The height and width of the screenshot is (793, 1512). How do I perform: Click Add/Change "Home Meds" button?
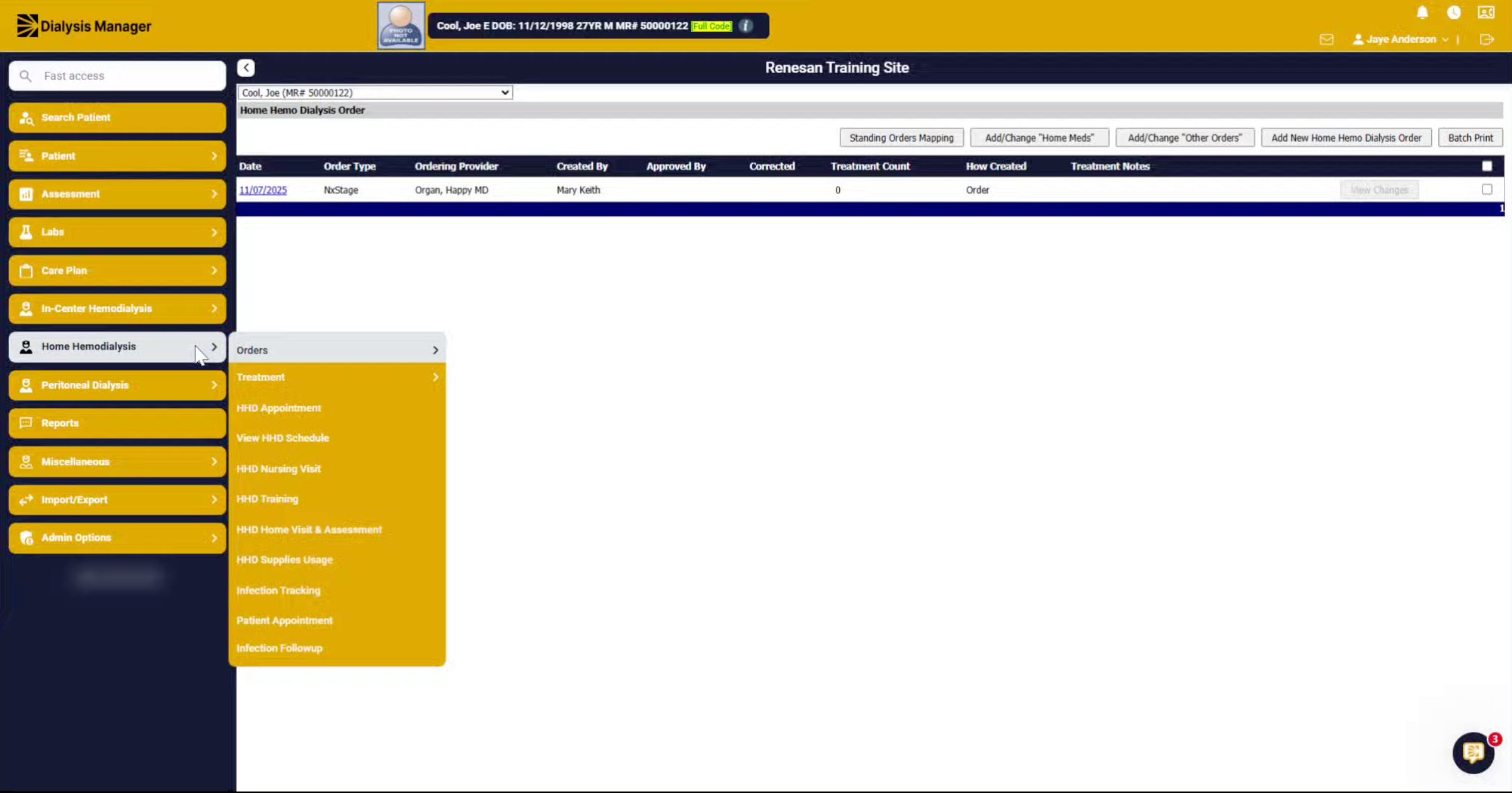point(1039,138)
